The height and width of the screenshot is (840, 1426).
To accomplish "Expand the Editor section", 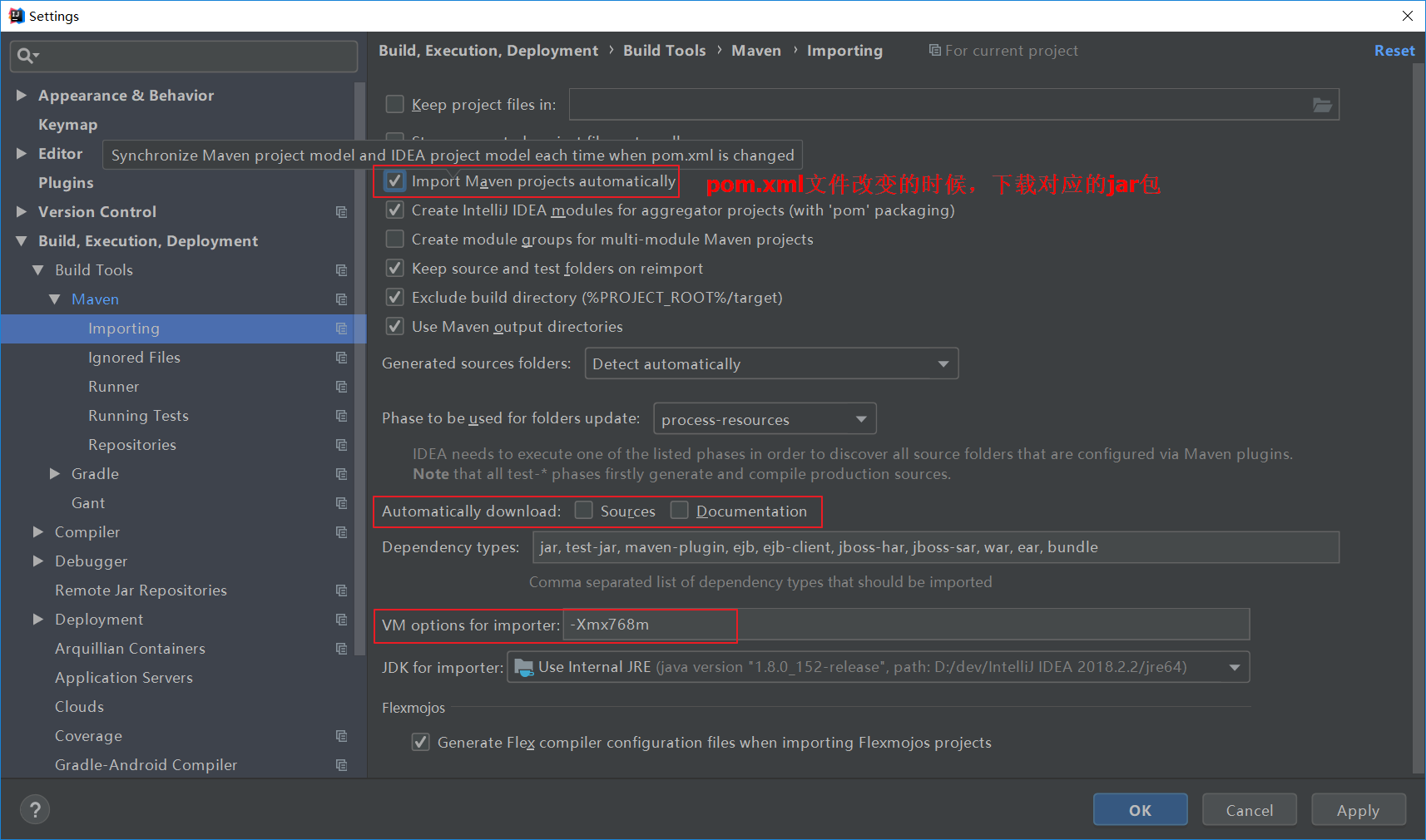I will pos(22,154).
